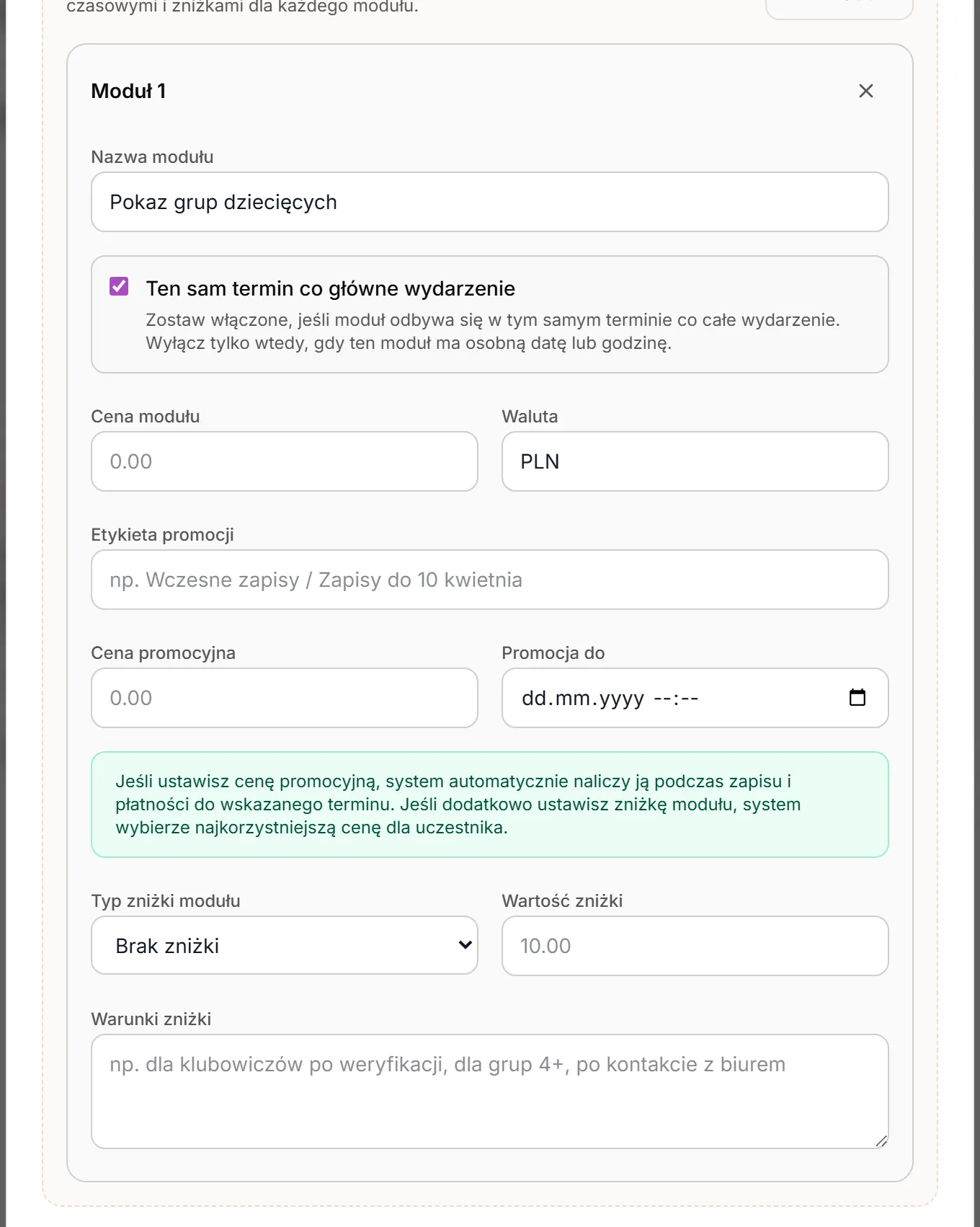
Task: Click the Wartość zniżki field
Action: (695, 946)
